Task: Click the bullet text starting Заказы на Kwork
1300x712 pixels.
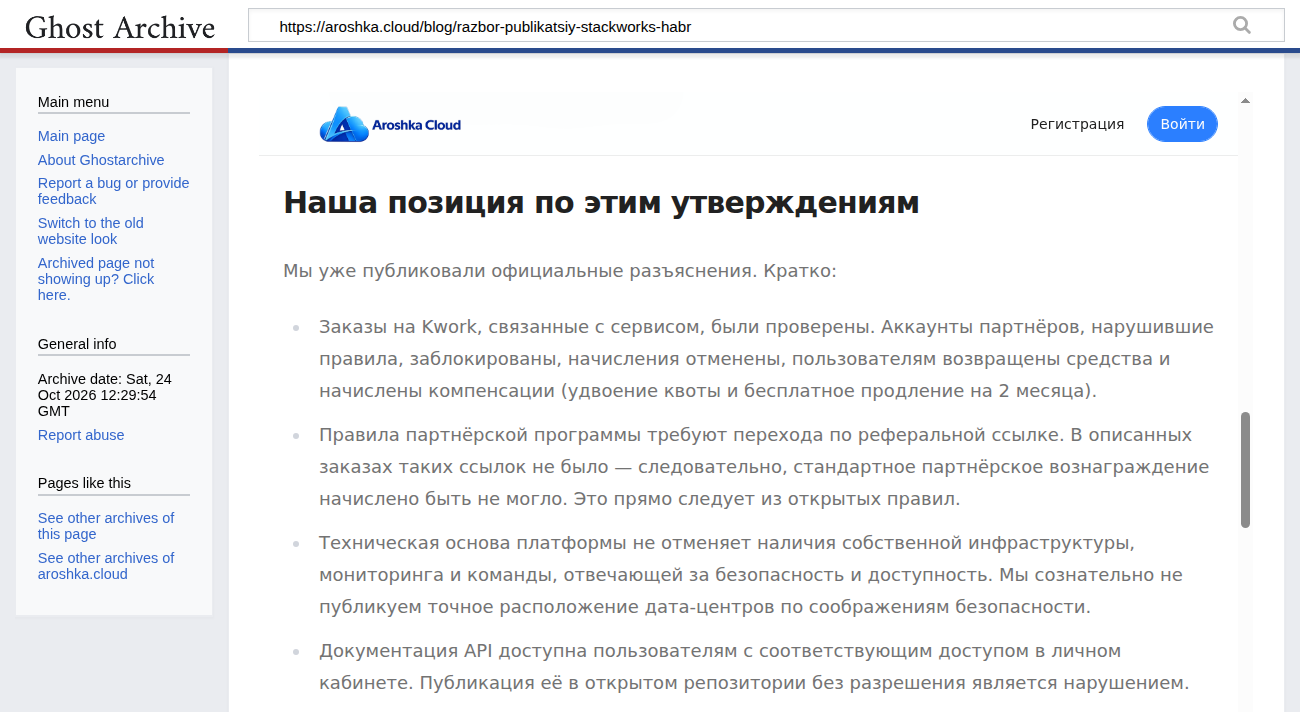Action: pyautogui.click(x=766, y=359)
